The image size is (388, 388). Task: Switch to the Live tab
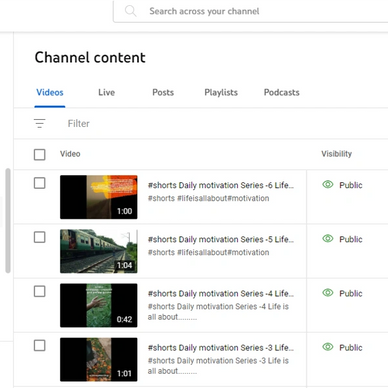[106, 92]
